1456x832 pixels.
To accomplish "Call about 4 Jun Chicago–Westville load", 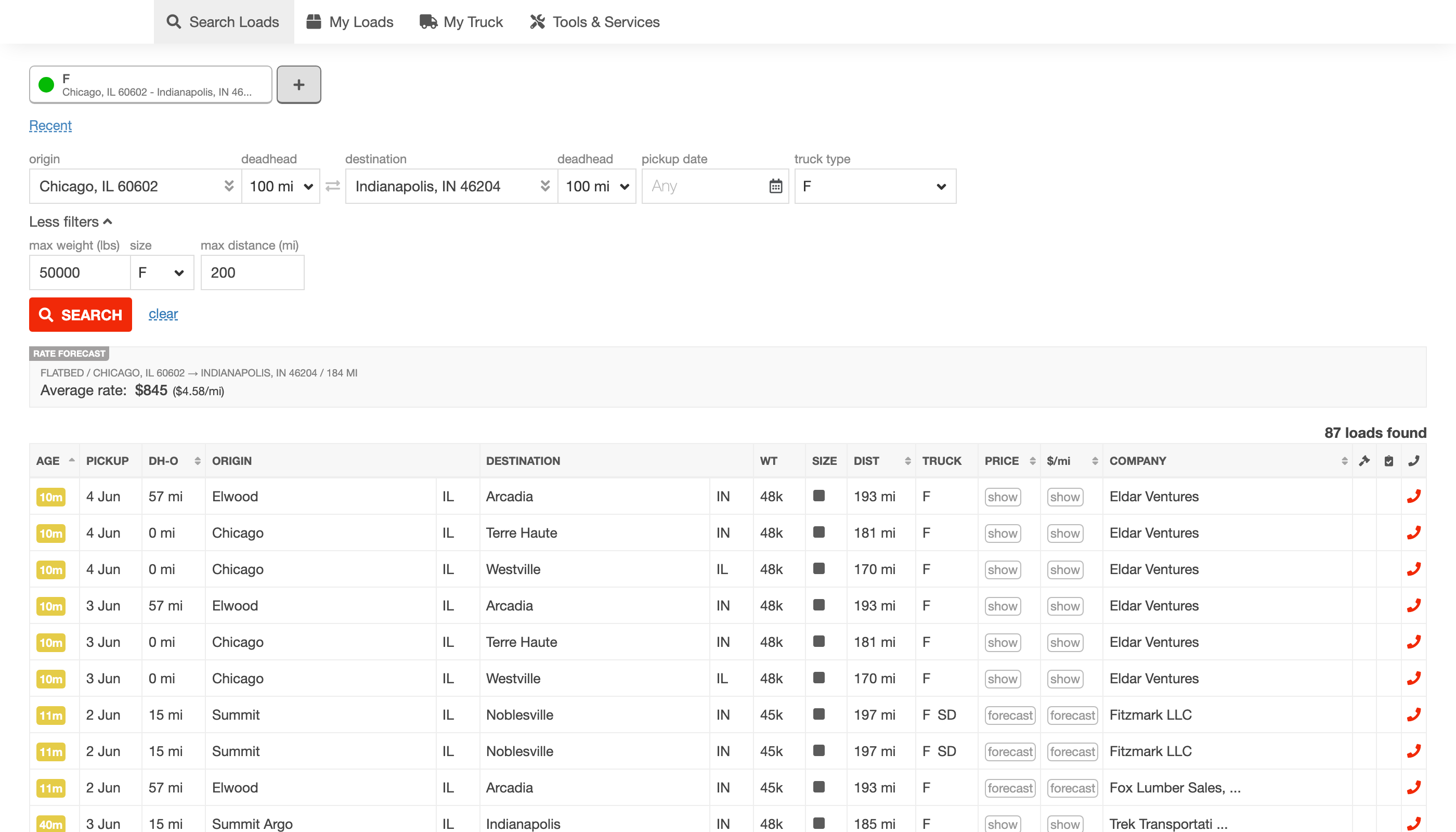I will 1414,569.
